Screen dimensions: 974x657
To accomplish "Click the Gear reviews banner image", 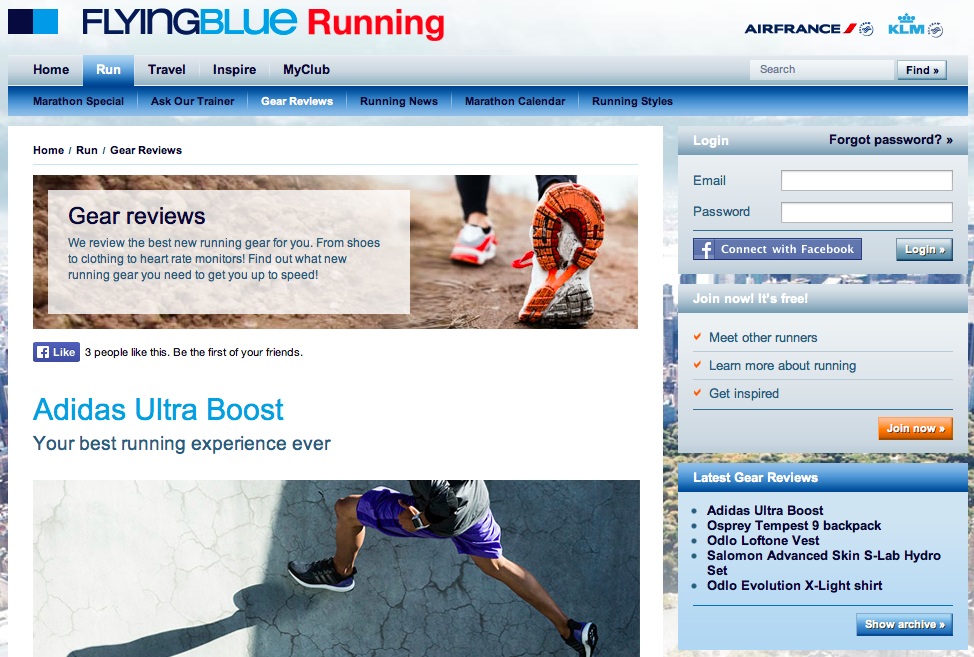I will [x=335, y=251].
